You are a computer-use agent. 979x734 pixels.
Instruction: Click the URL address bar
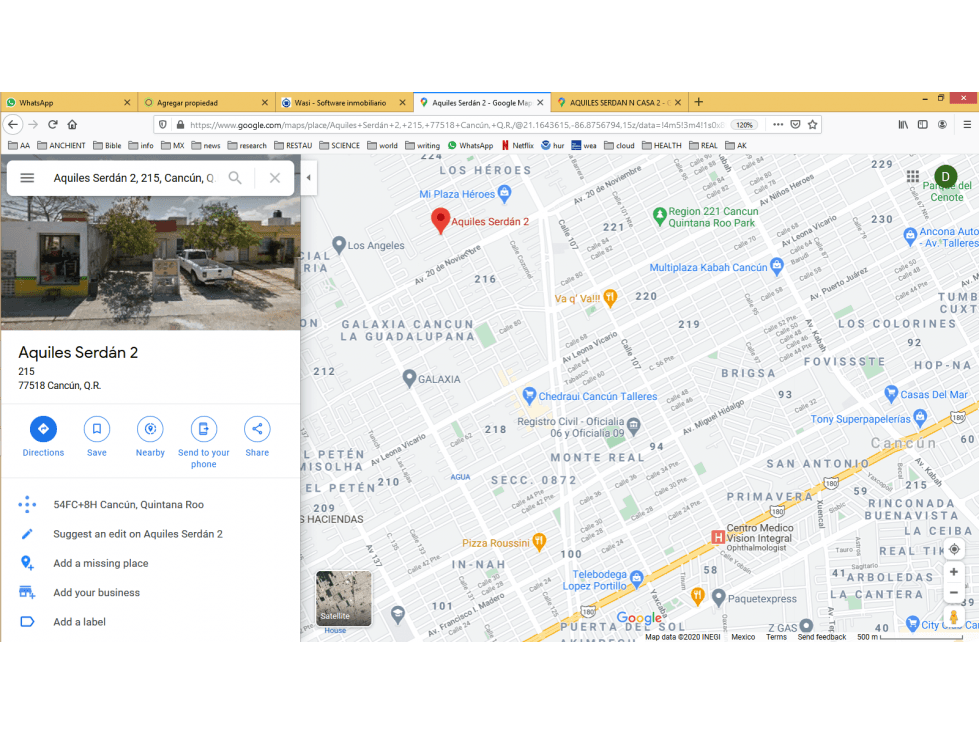pyautogui.click(x=456, y=125)
